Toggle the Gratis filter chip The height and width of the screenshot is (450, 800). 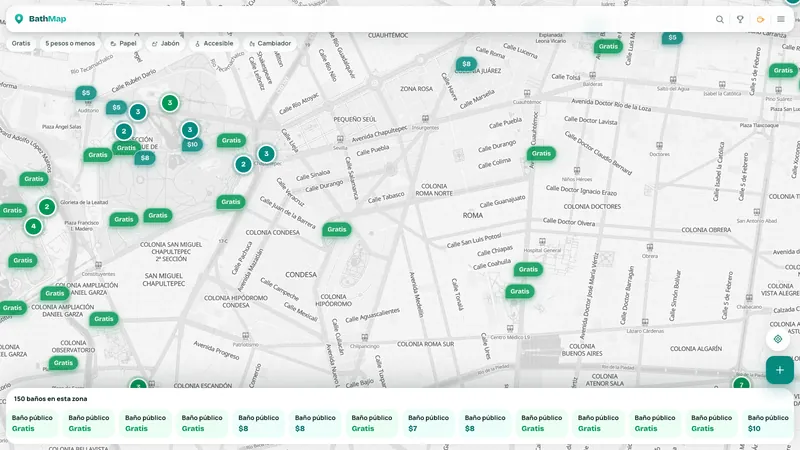coord(21,43)
